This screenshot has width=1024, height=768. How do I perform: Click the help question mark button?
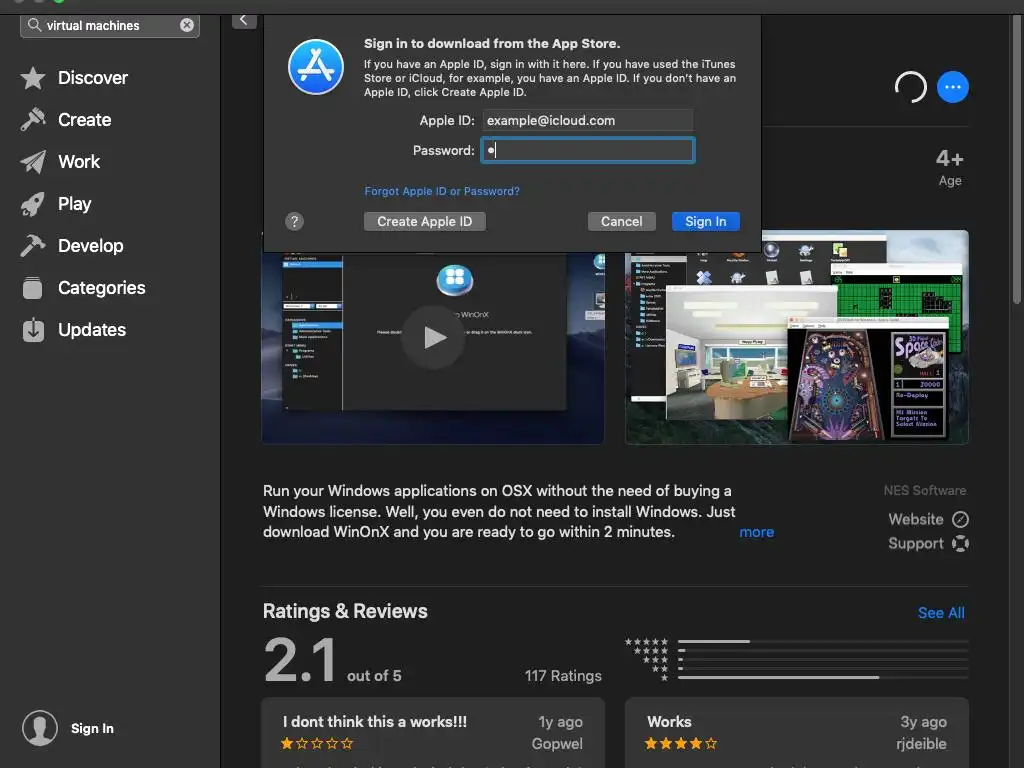pos(295,221)
